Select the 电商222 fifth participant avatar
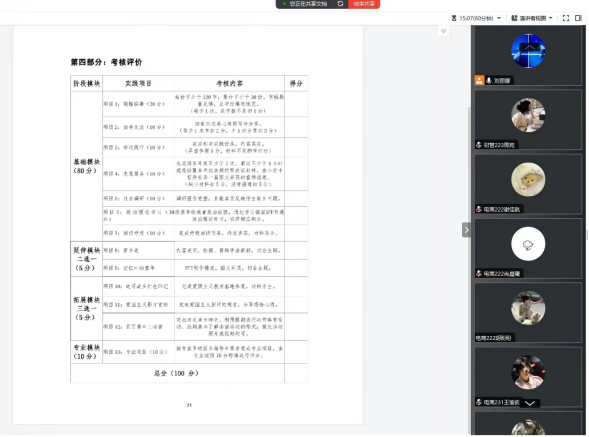This screenshot has height=437, width=589. pos(528,308)
